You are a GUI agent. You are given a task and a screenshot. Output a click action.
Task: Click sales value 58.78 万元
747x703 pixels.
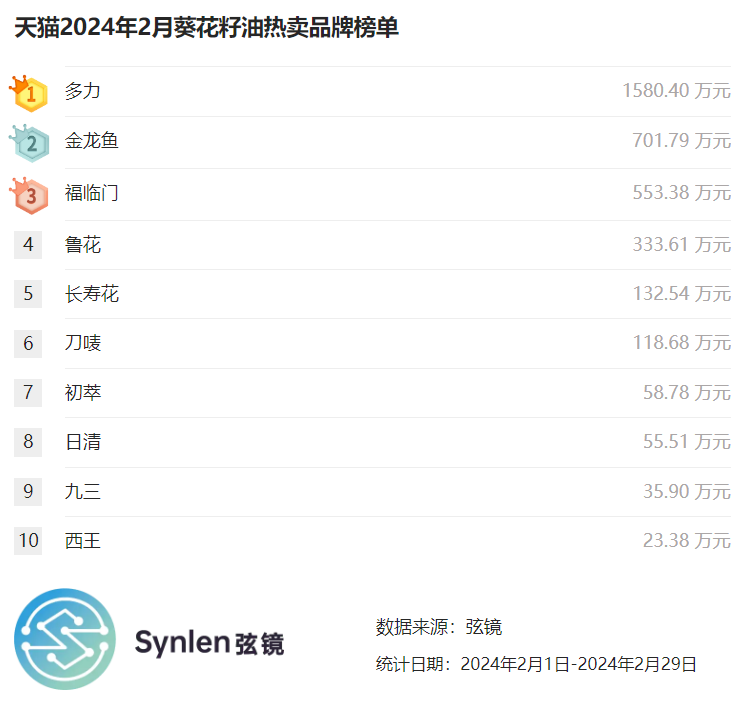pyautogui.click(x=686, y=392)
